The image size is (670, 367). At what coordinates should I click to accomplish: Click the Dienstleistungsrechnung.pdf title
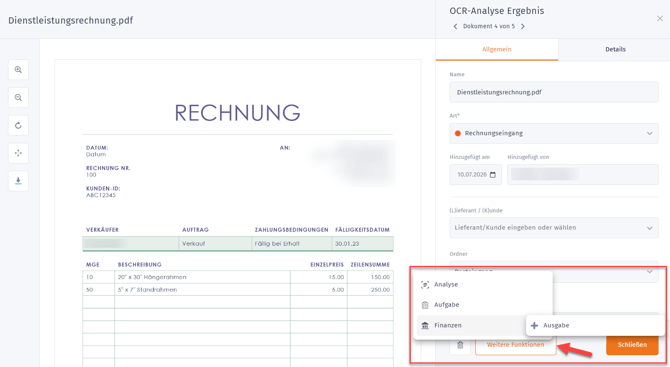(71, 21)
